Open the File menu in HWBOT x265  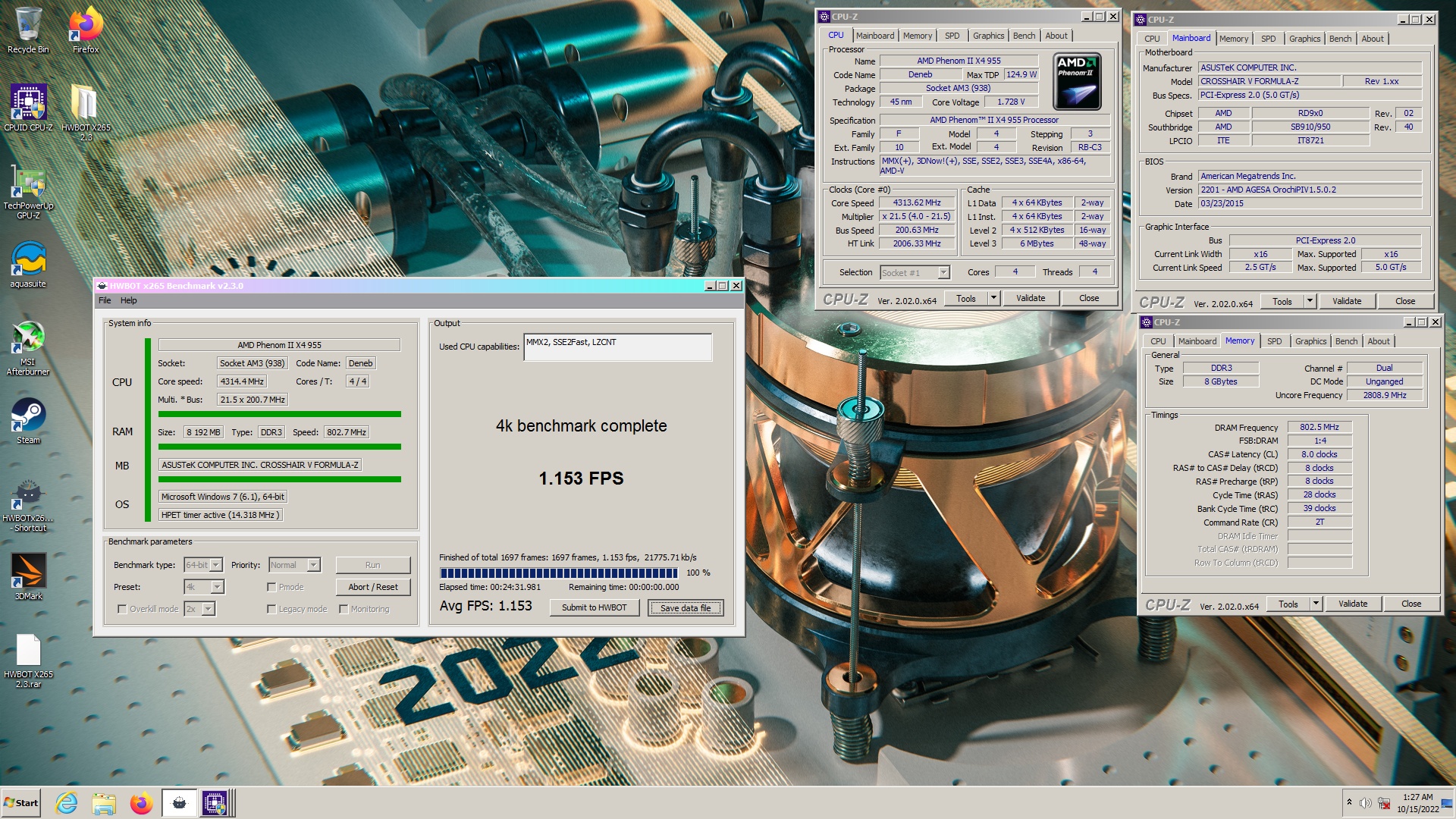tap(105, 300)
